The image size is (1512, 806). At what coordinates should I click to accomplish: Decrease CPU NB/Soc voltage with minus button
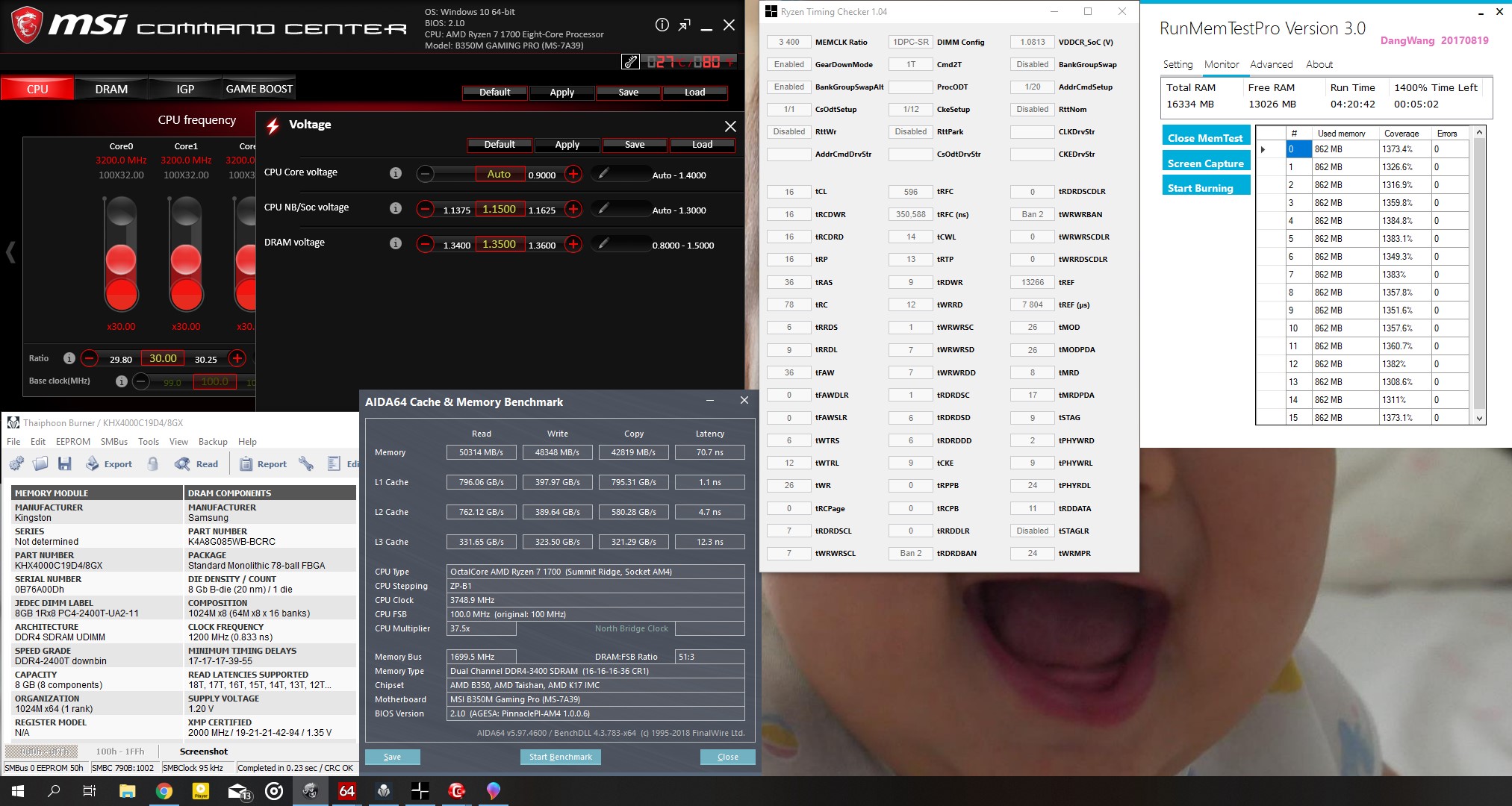point(425,209)
